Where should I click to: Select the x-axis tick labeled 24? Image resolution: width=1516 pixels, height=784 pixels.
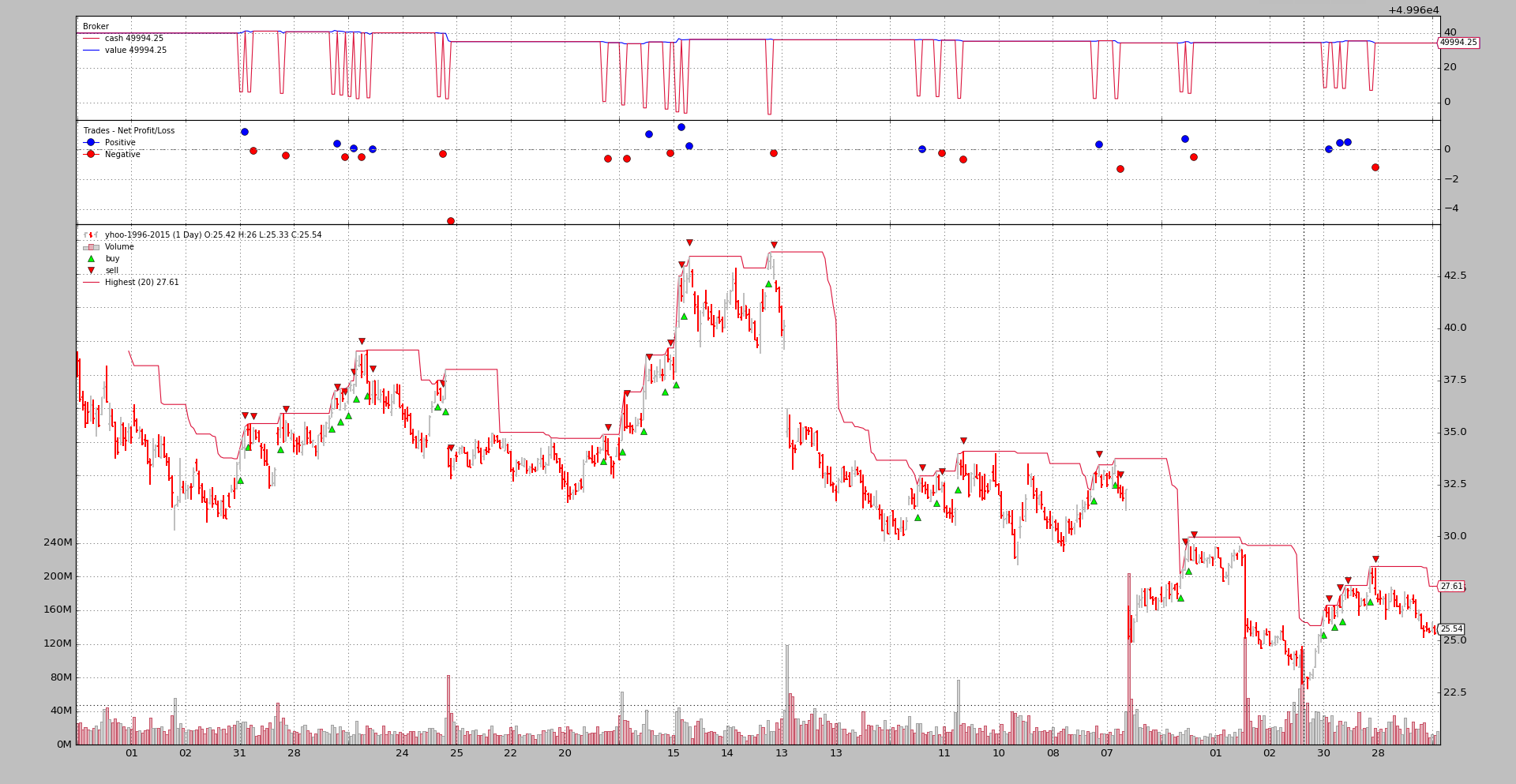tap(403, 753)
